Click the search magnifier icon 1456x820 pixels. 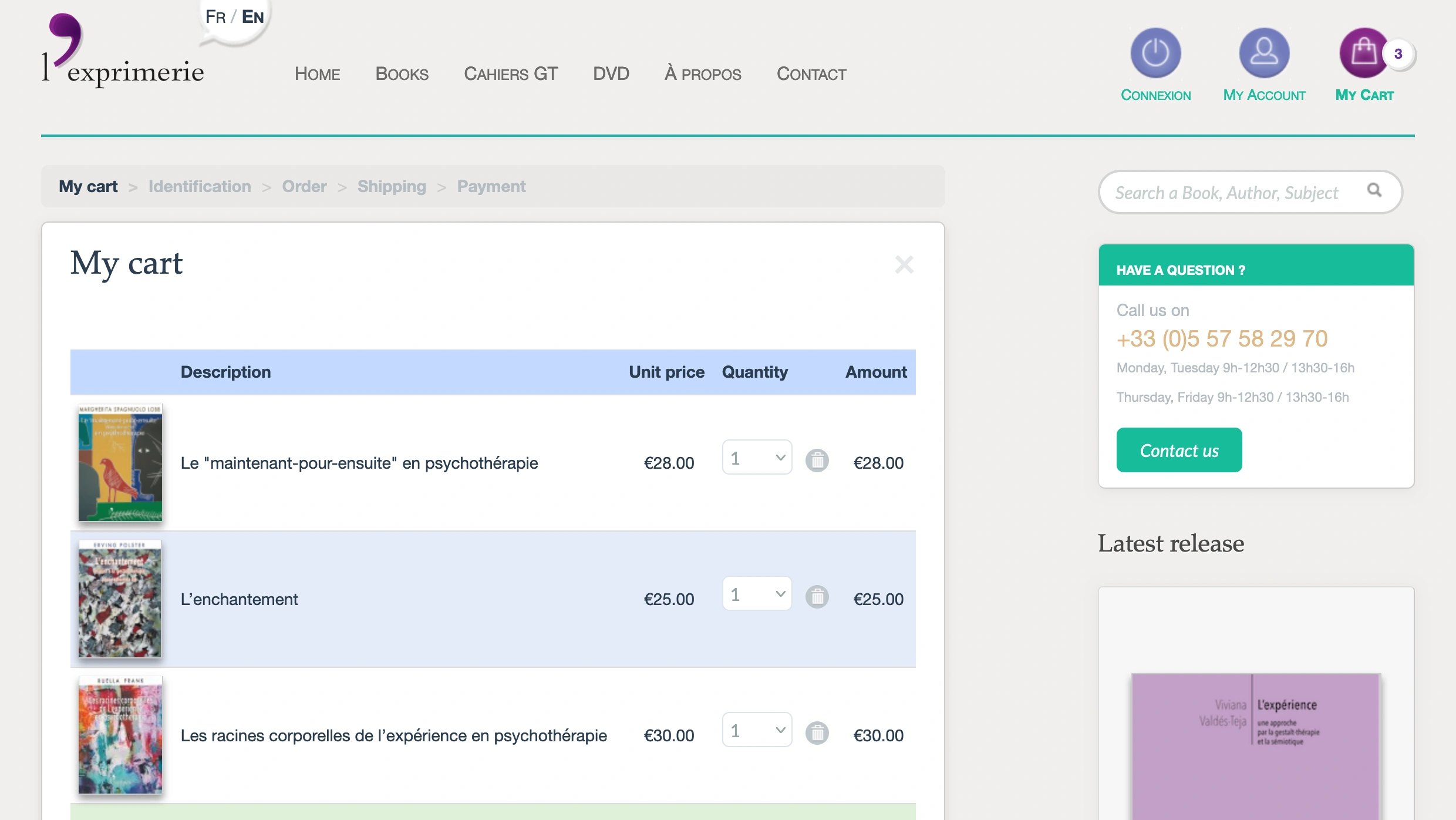point(1374,190)
